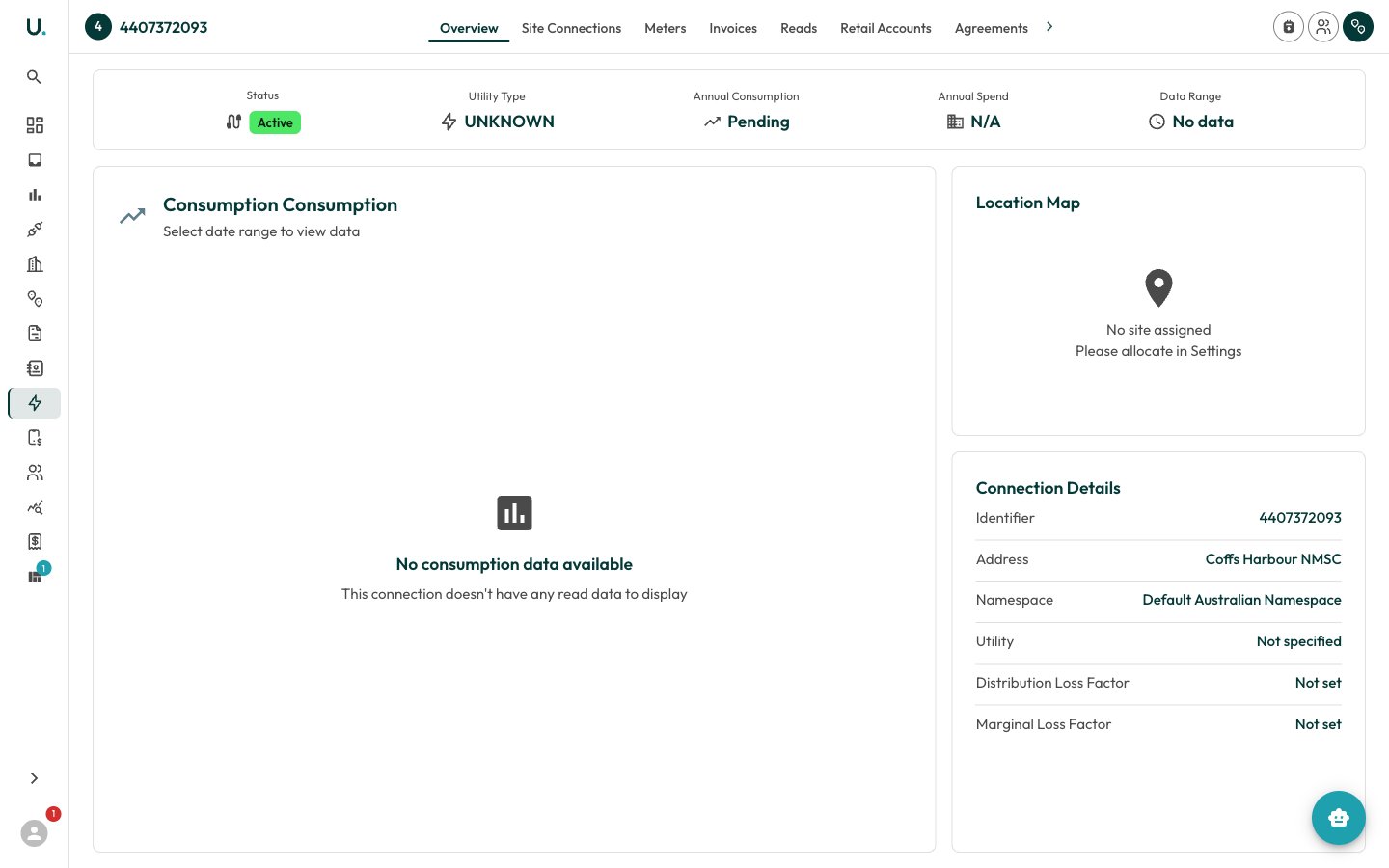Click the Marginal Loss Factor 'Not set' value
Viewport: 1389px width, 868px height.
pyautogui.click(x=1319, y=724)
